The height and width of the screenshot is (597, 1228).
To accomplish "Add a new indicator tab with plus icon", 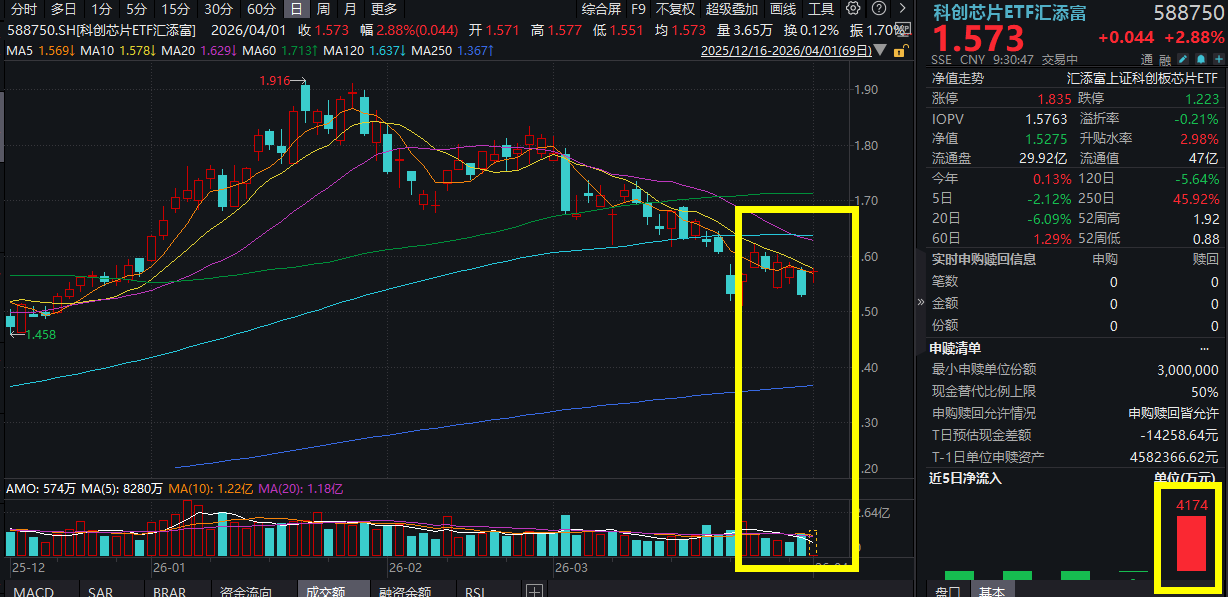I will point(536,591).
